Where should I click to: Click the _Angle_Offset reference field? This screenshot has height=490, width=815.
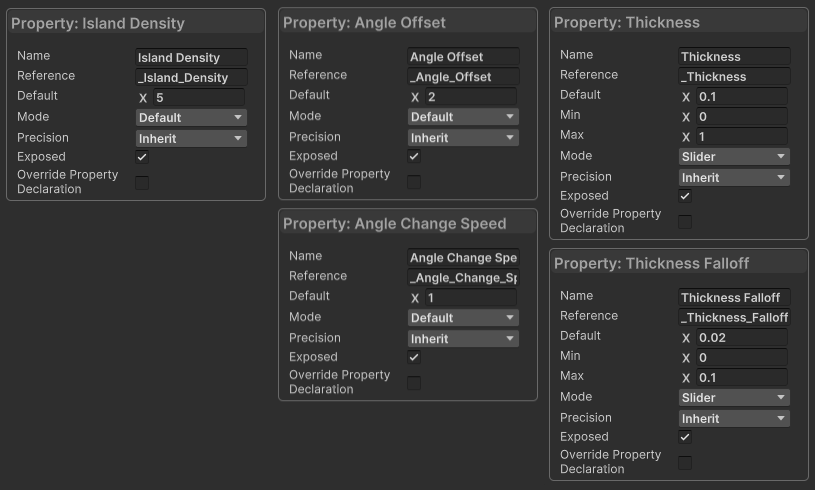click(463, 77)
